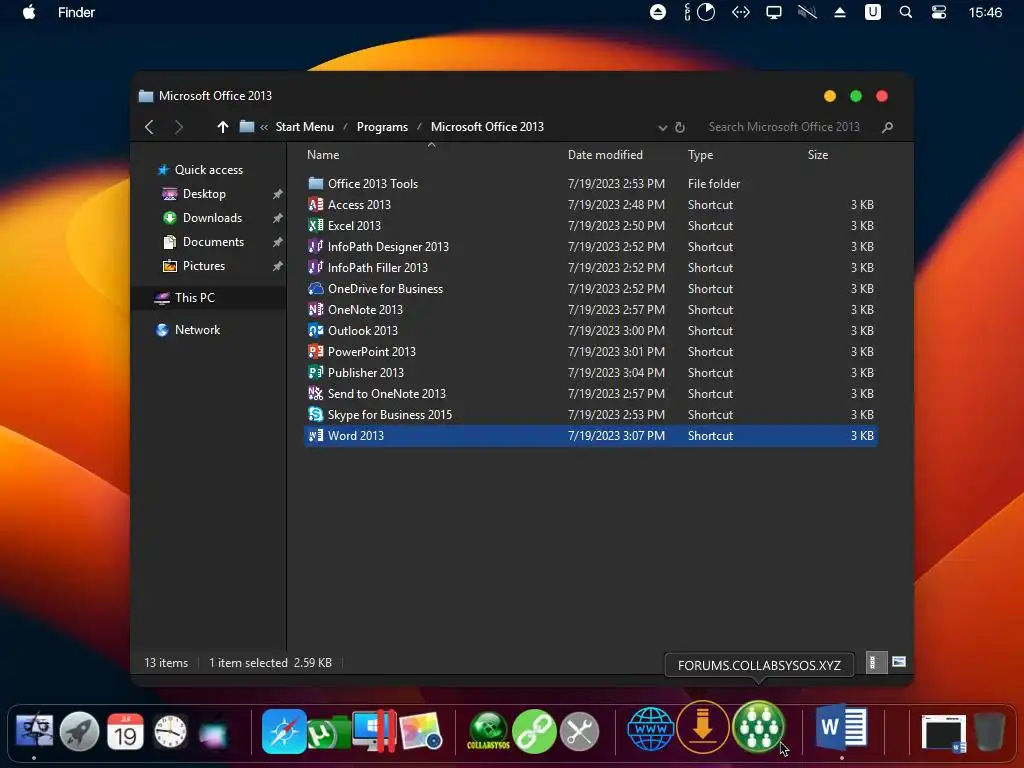The width and height of the screenshot is (1024, 768).
Task: Open the WWW globe dock icon
Action: coord(650,729)
